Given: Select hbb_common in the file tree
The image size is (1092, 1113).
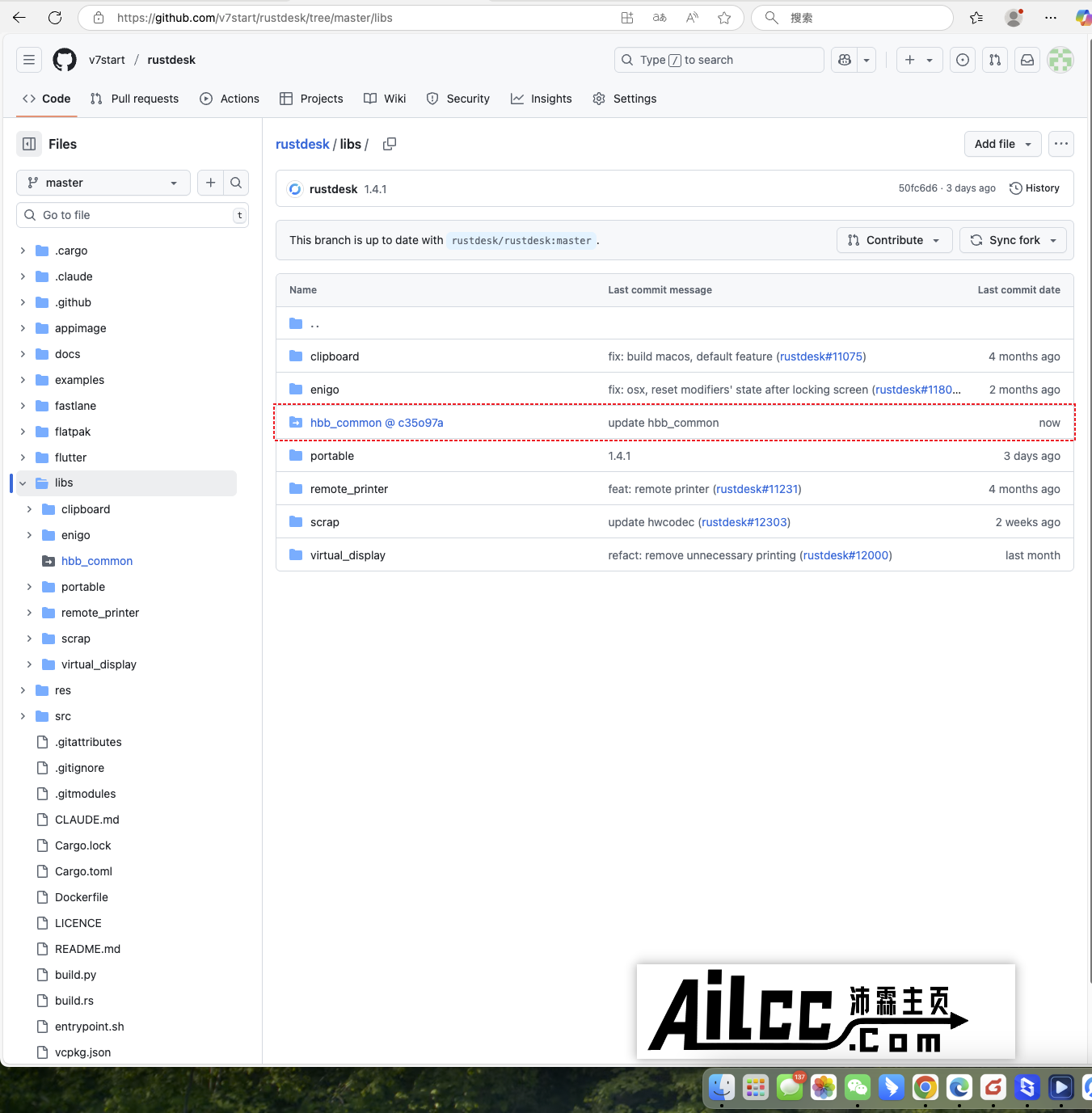Looking at the screenshot, I should (97, 561).
